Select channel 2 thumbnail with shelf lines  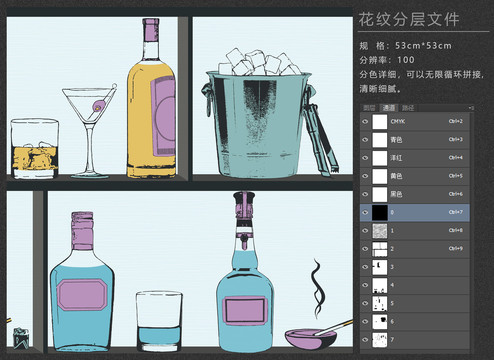(x=380, y=249)
